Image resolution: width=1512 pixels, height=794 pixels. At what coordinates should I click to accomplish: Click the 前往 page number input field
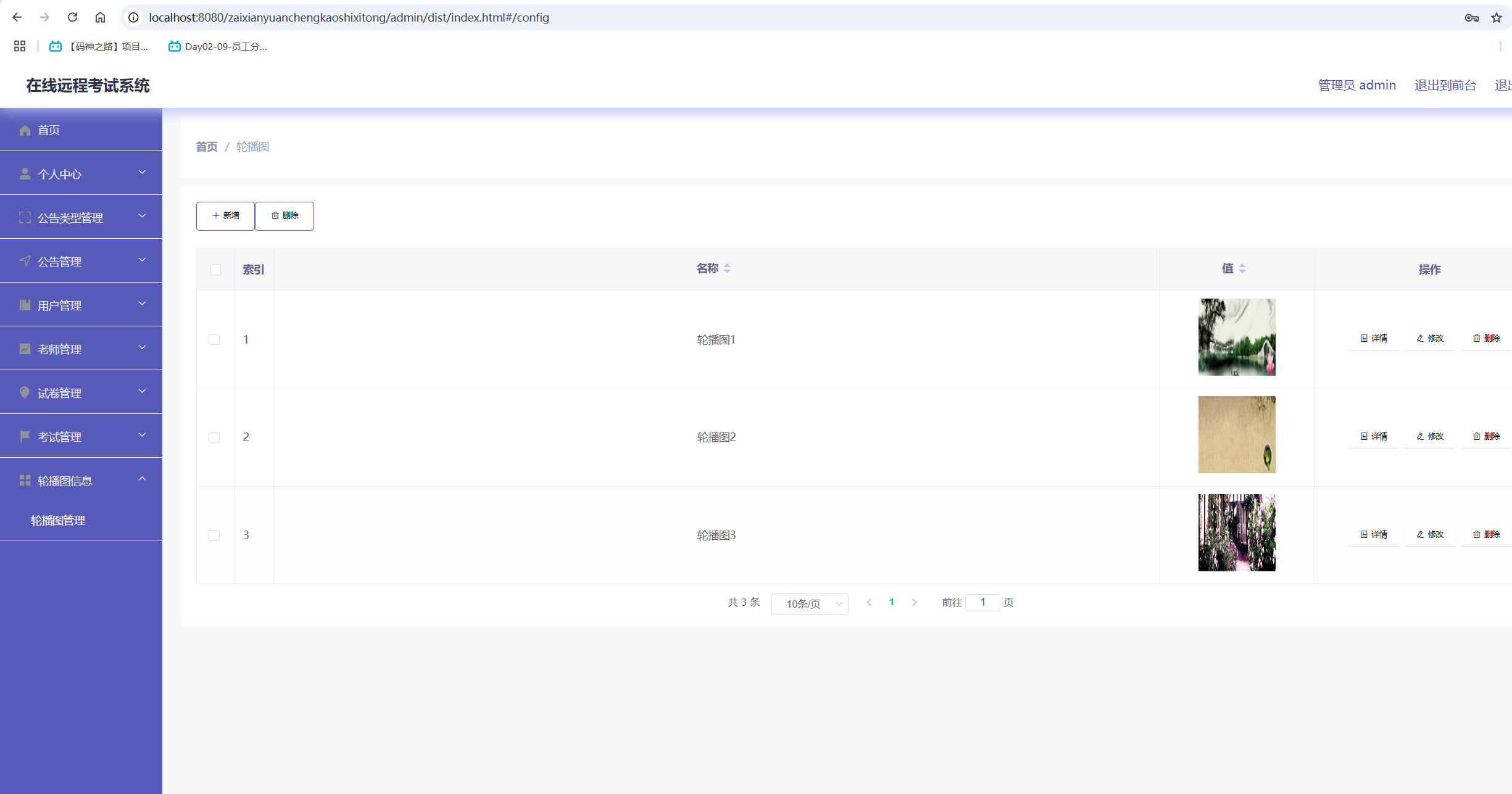coord(982,603)
